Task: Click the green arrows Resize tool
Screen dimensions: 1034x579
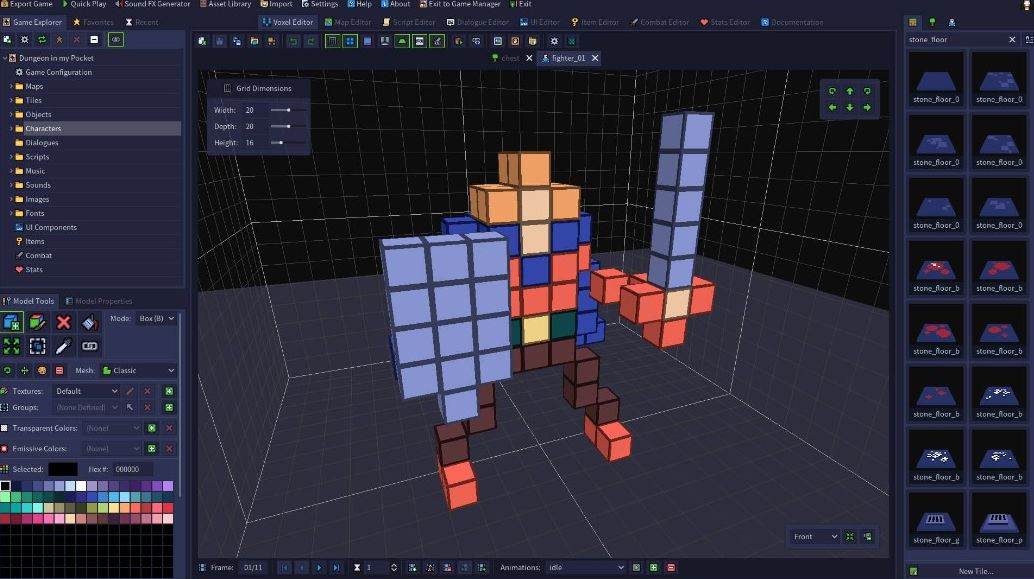Action: pyautogui.click(x=12, y=346)
